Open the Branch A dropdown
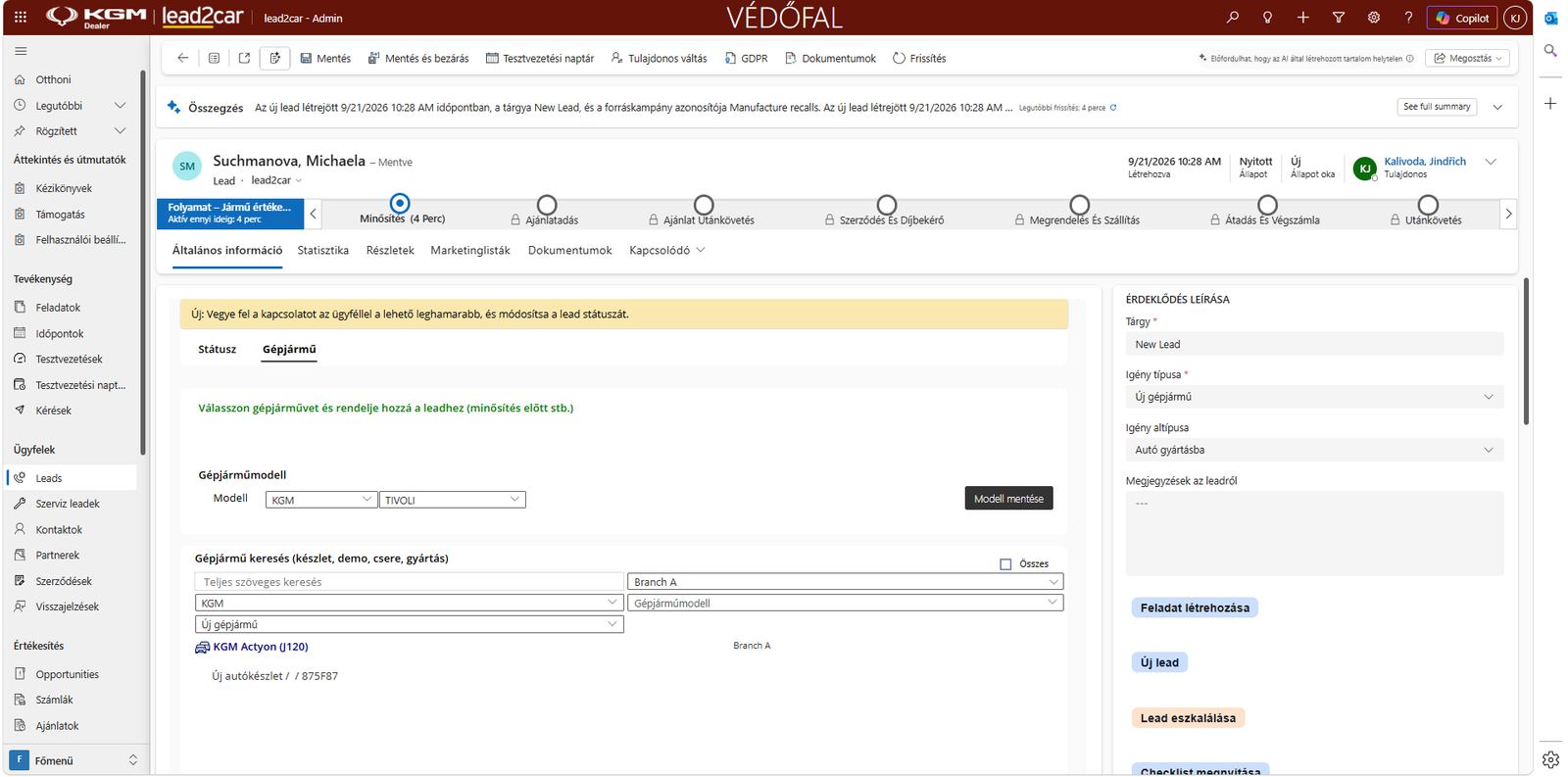1568x777 pixels. coord(845,582)
